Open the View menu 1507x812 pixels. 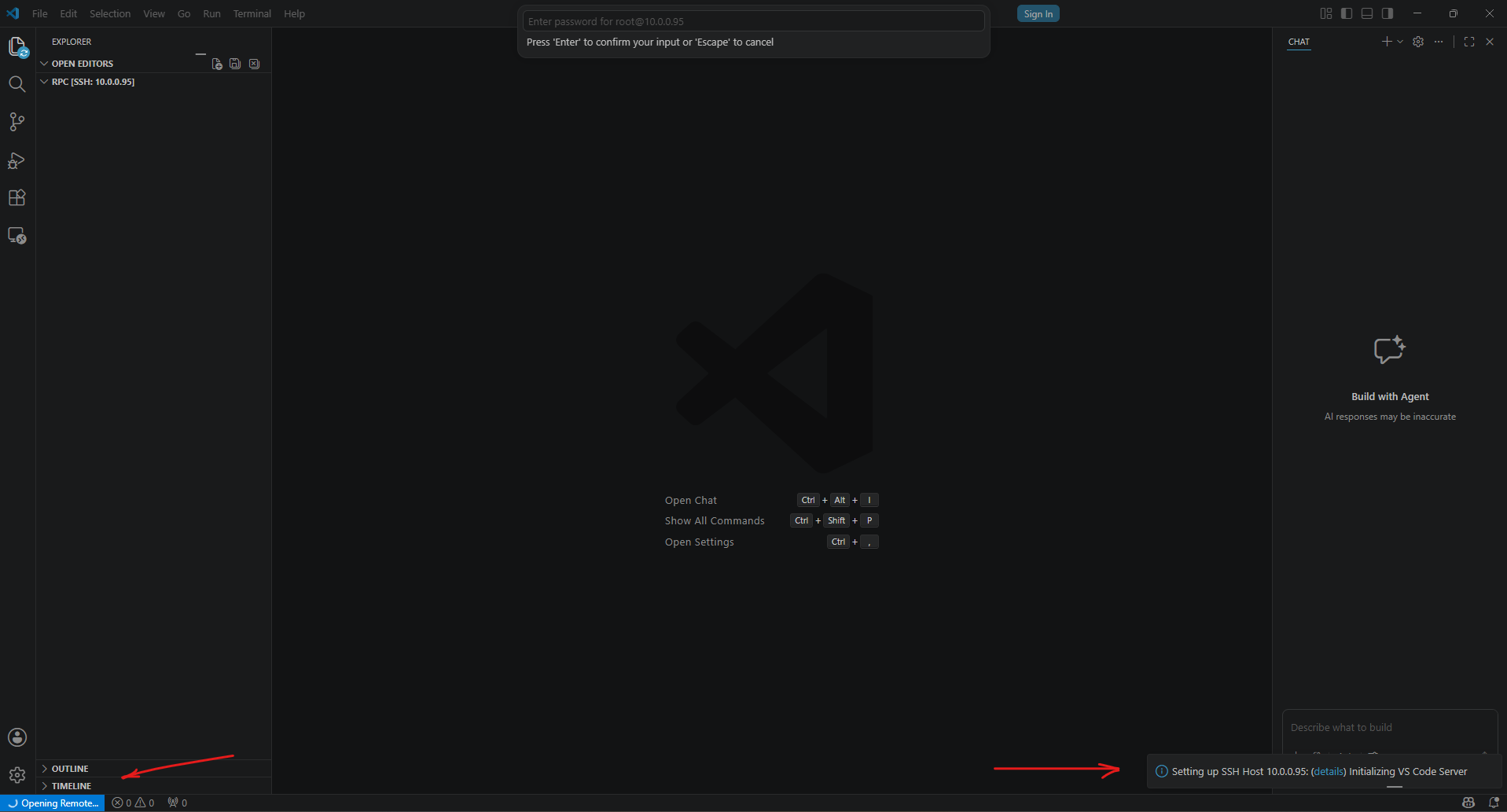[x=154, y=13]
